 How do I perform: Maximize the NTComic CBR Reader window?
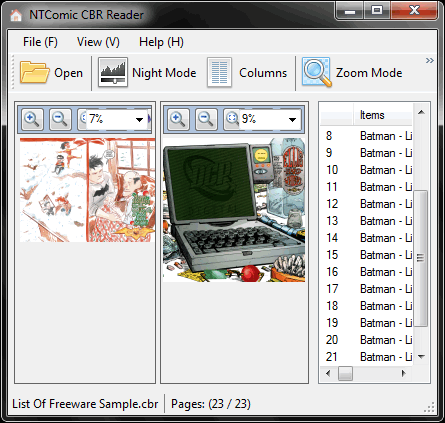(377, 11)
